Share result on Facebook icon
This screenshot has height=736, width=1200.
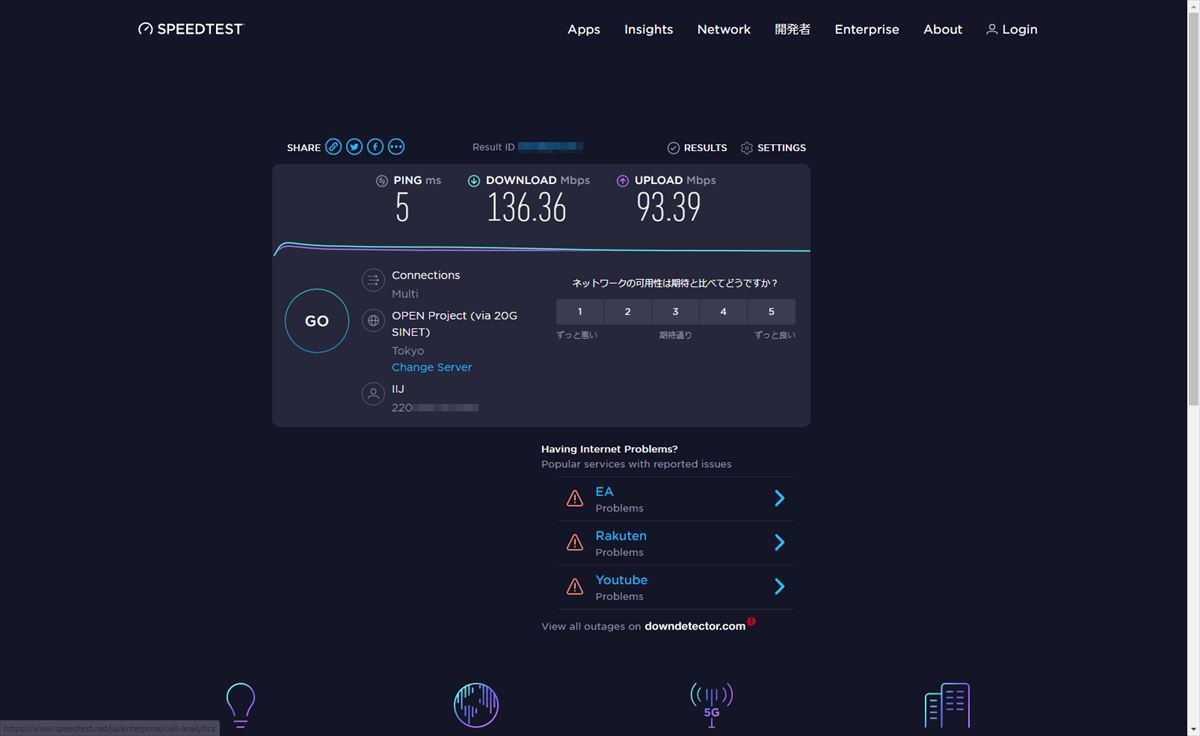(x=375, y=147)
